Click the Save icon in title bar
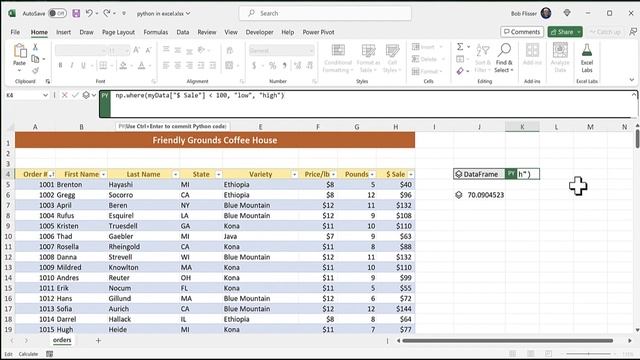 [76, 13]
